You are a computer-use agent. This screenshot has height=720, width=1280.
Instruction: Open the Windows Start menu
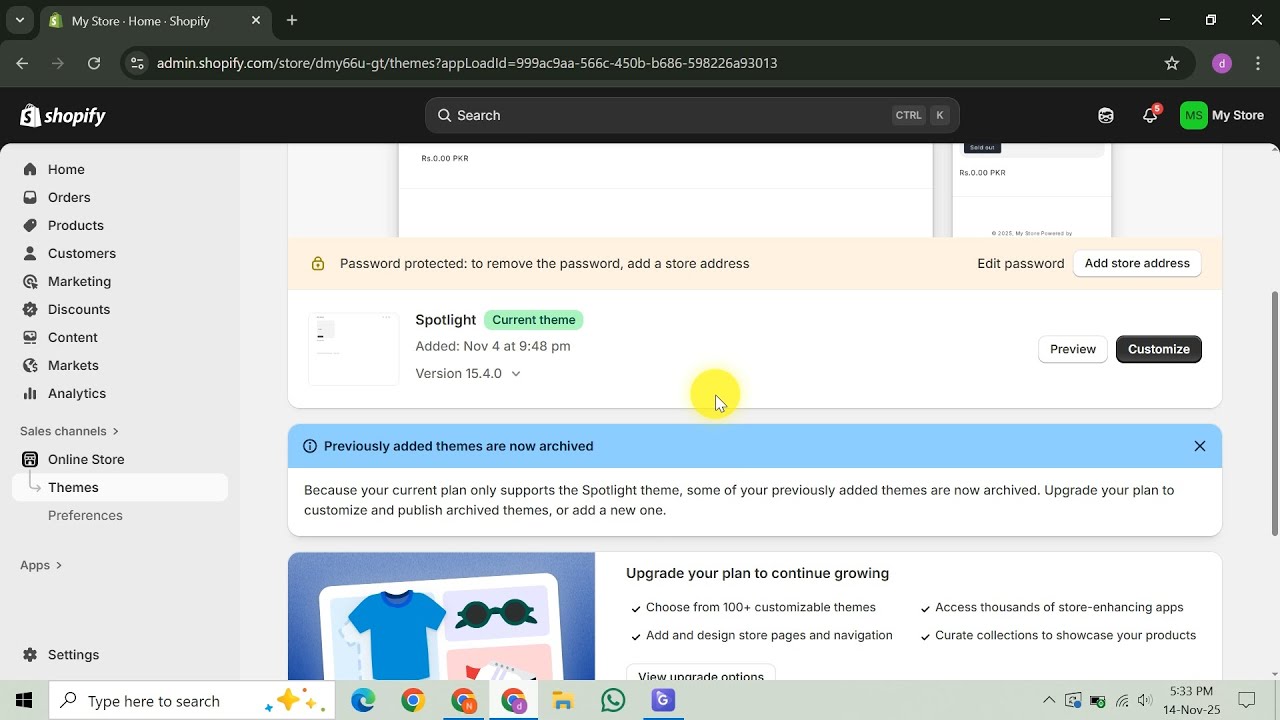pos(24,701)
